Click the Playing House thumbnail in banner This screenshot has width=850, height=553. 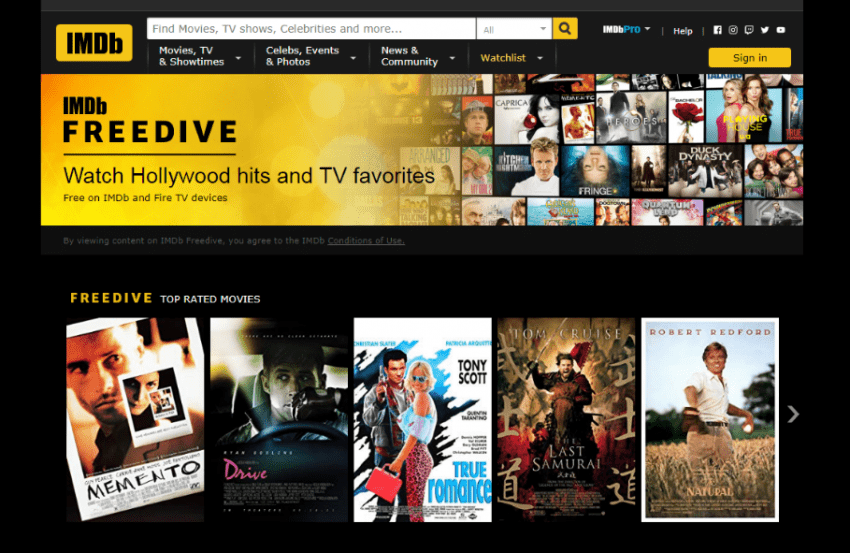point(744,117)
